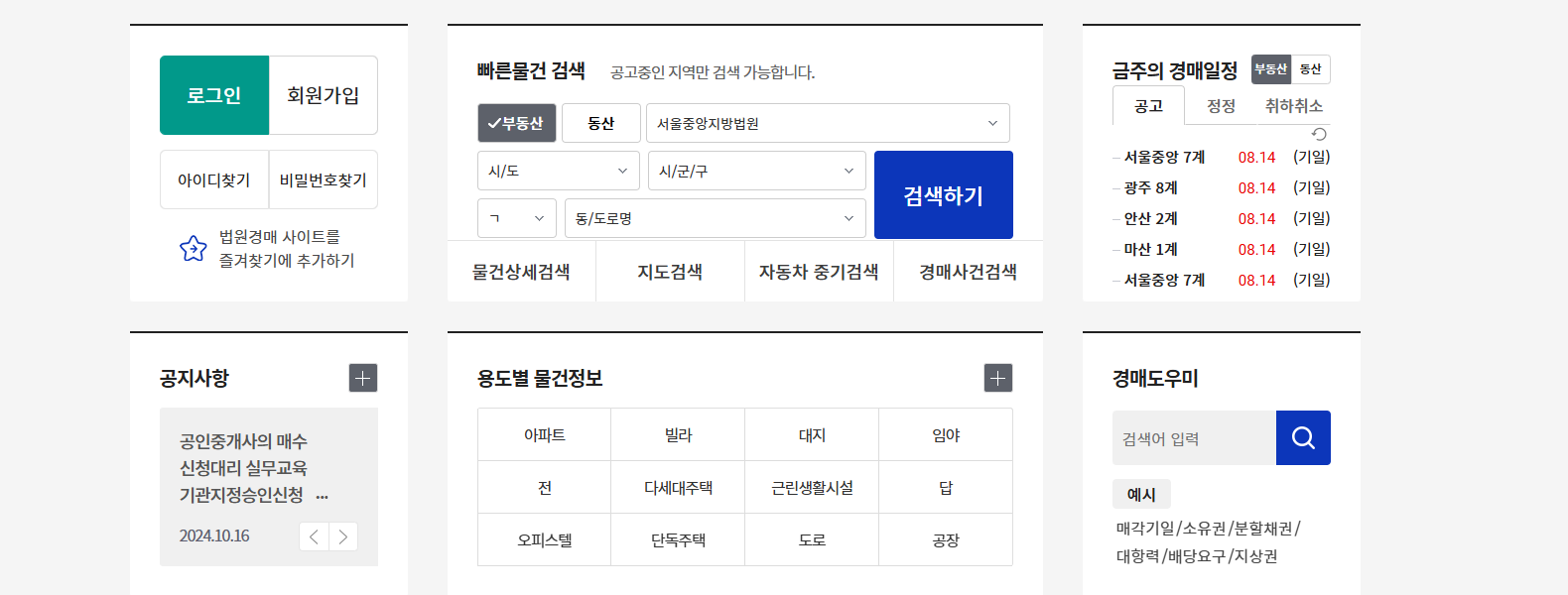
Task: Show previous notice with left arrow
Action: (x=314, y=536)
